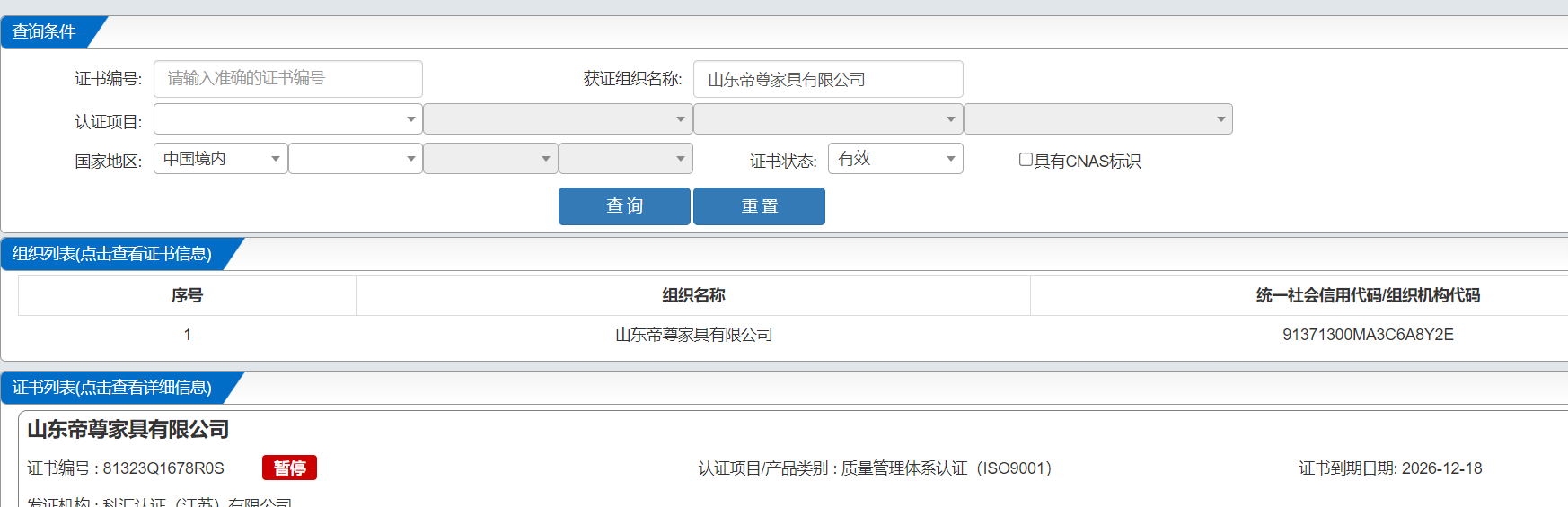Select the 组织列表 panel tab
1568x507 pixels.
(112, 254)
